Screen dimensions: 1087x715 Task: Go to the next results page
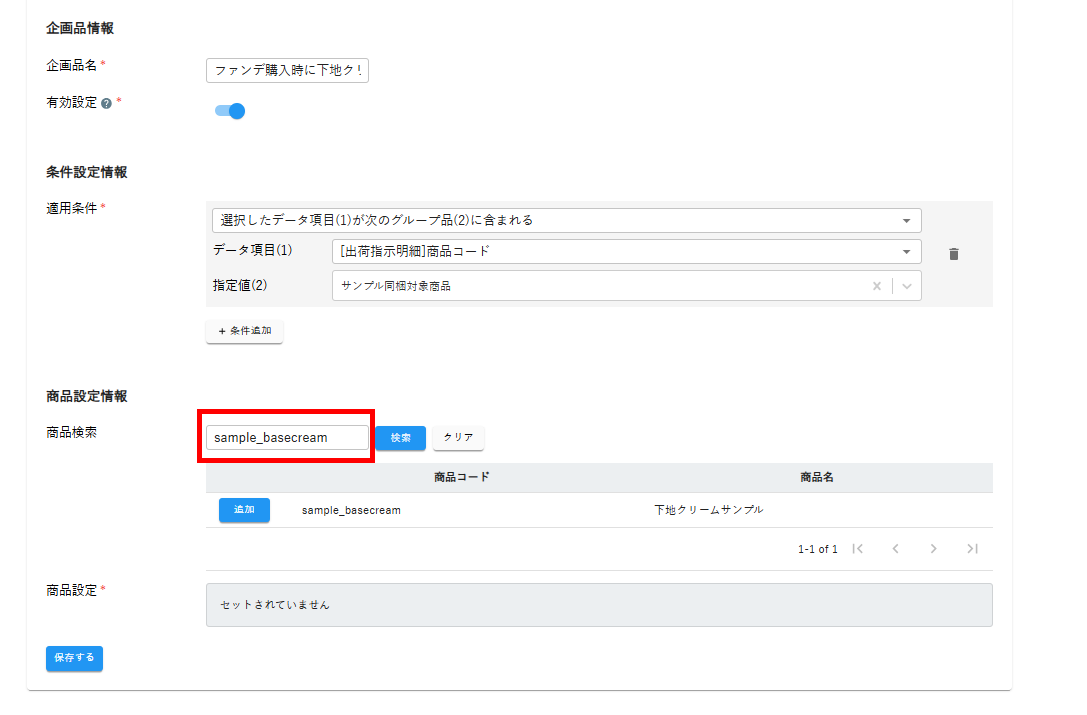point(933,549)
